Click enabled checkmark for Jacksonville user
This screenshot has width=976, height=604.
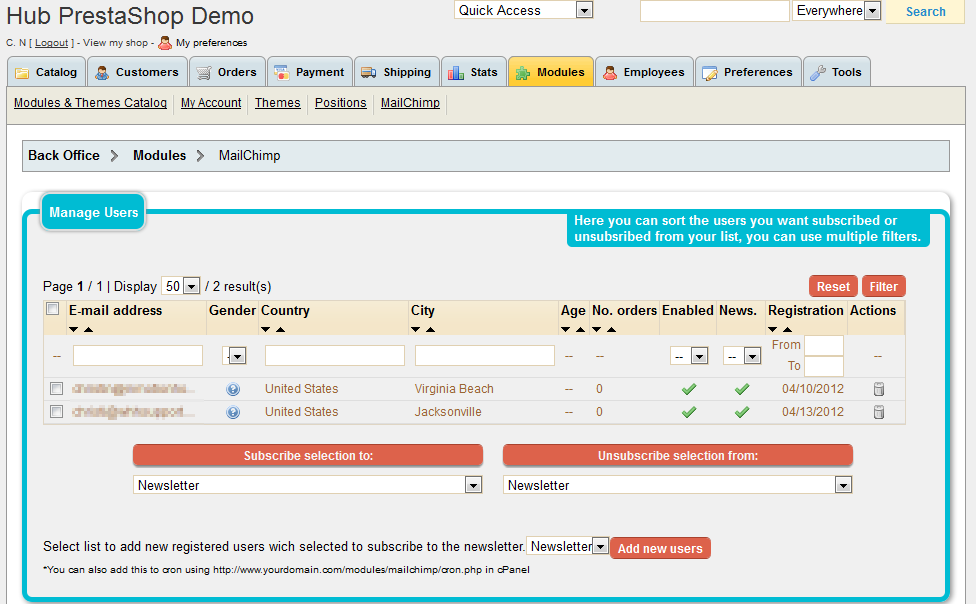tap(688, 412)
